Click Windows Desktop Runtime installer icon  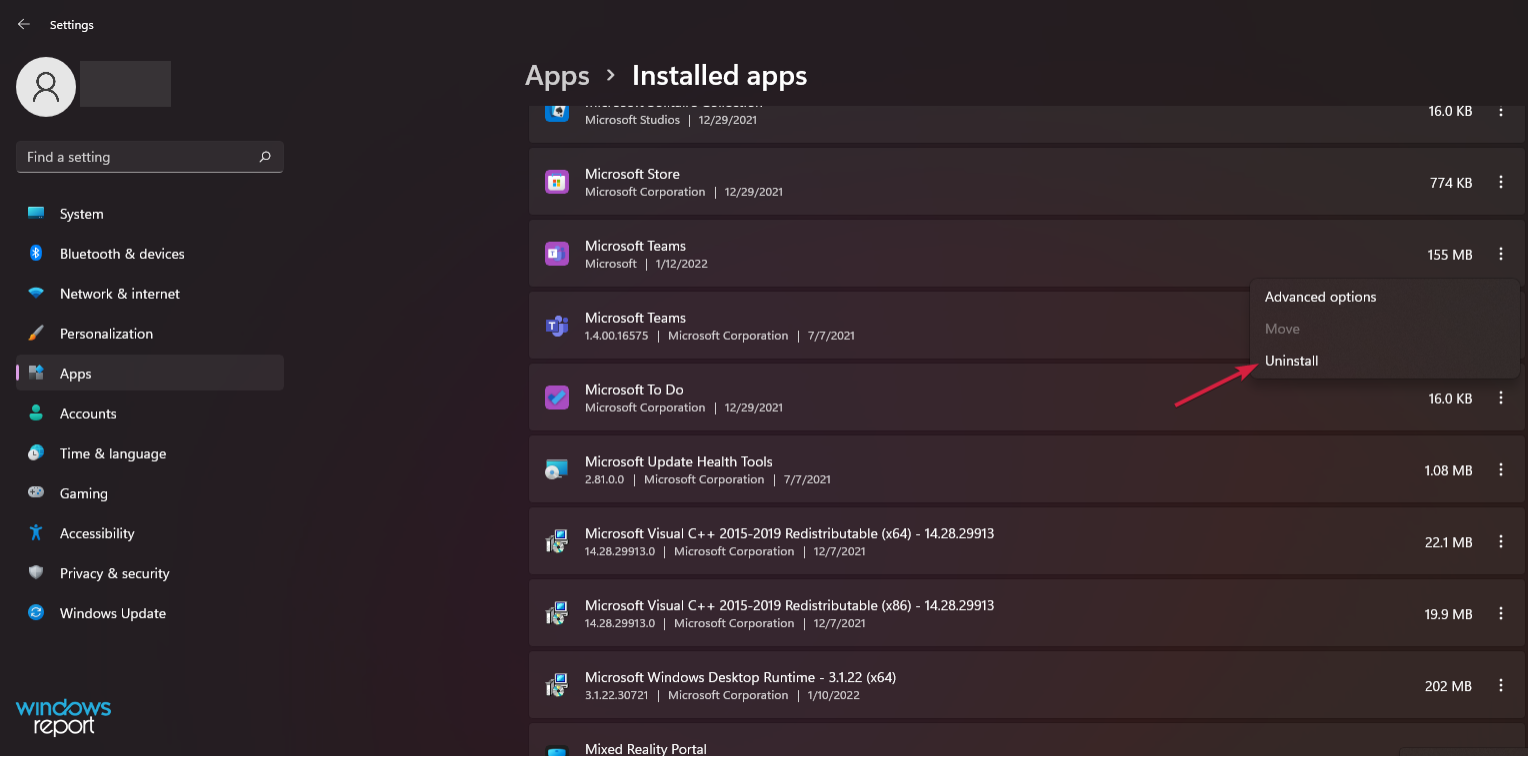click(557, 686)
